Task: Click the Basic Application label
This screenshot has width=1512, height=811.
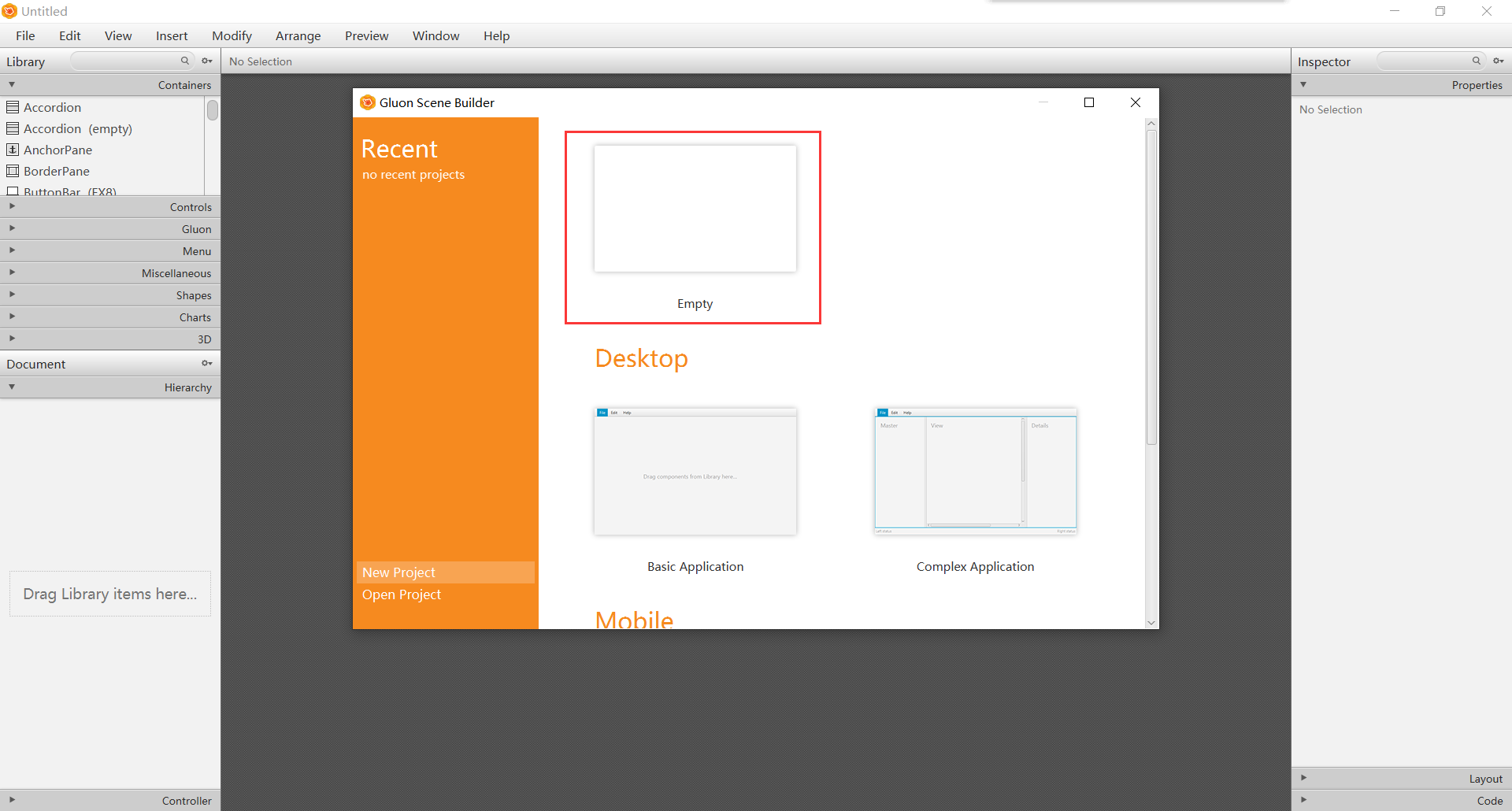Action: pyautogui.click(x=695, y=567)
